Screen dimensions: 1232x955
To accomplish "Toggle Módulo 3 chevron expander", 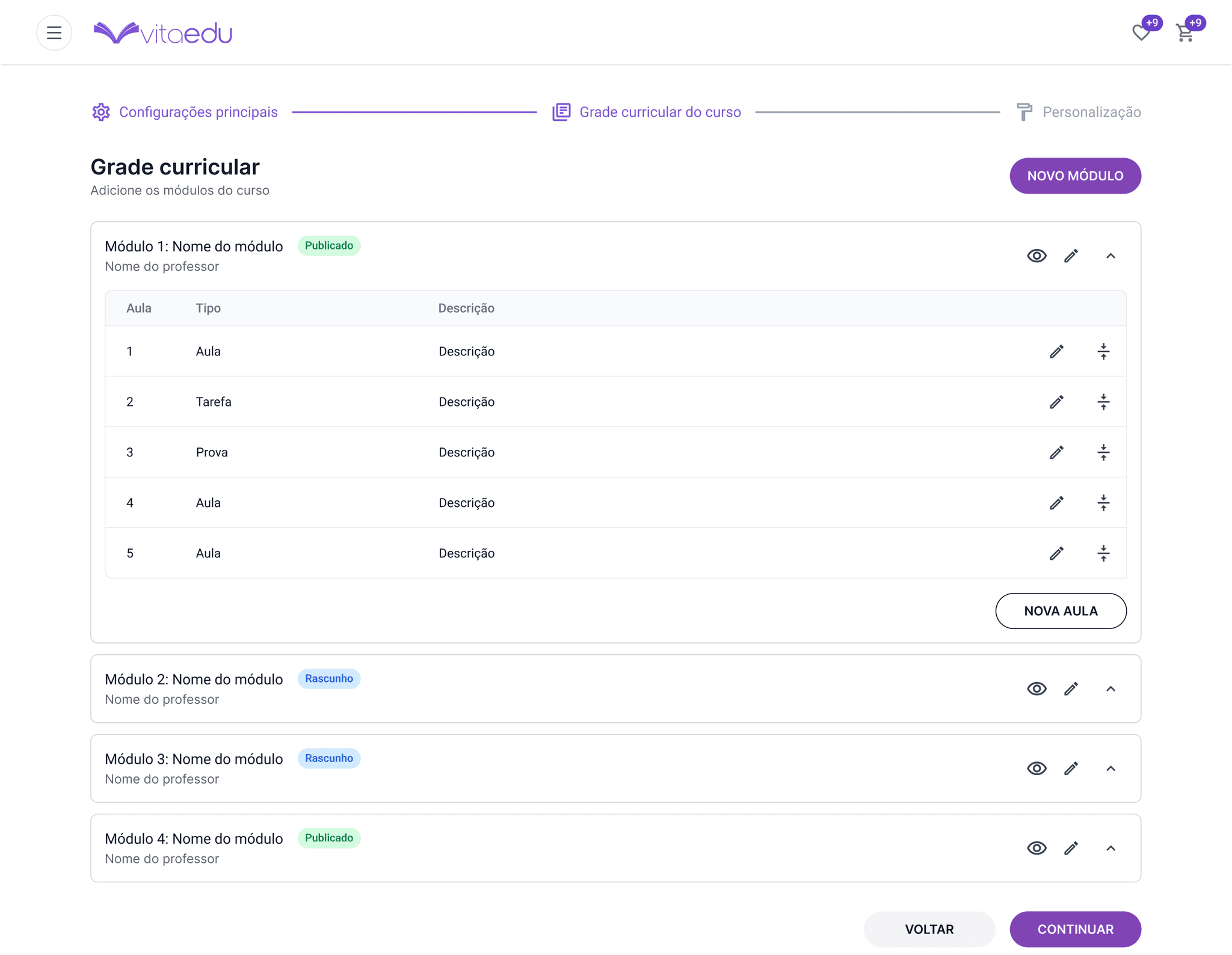I will [1110, 769].
